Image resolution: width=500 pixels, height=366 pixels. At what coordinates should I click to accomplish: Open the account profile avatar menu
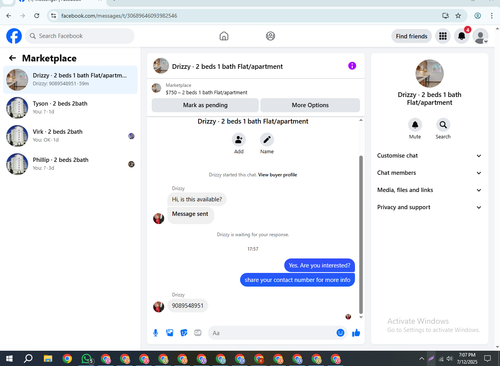(x=480, y=36)
